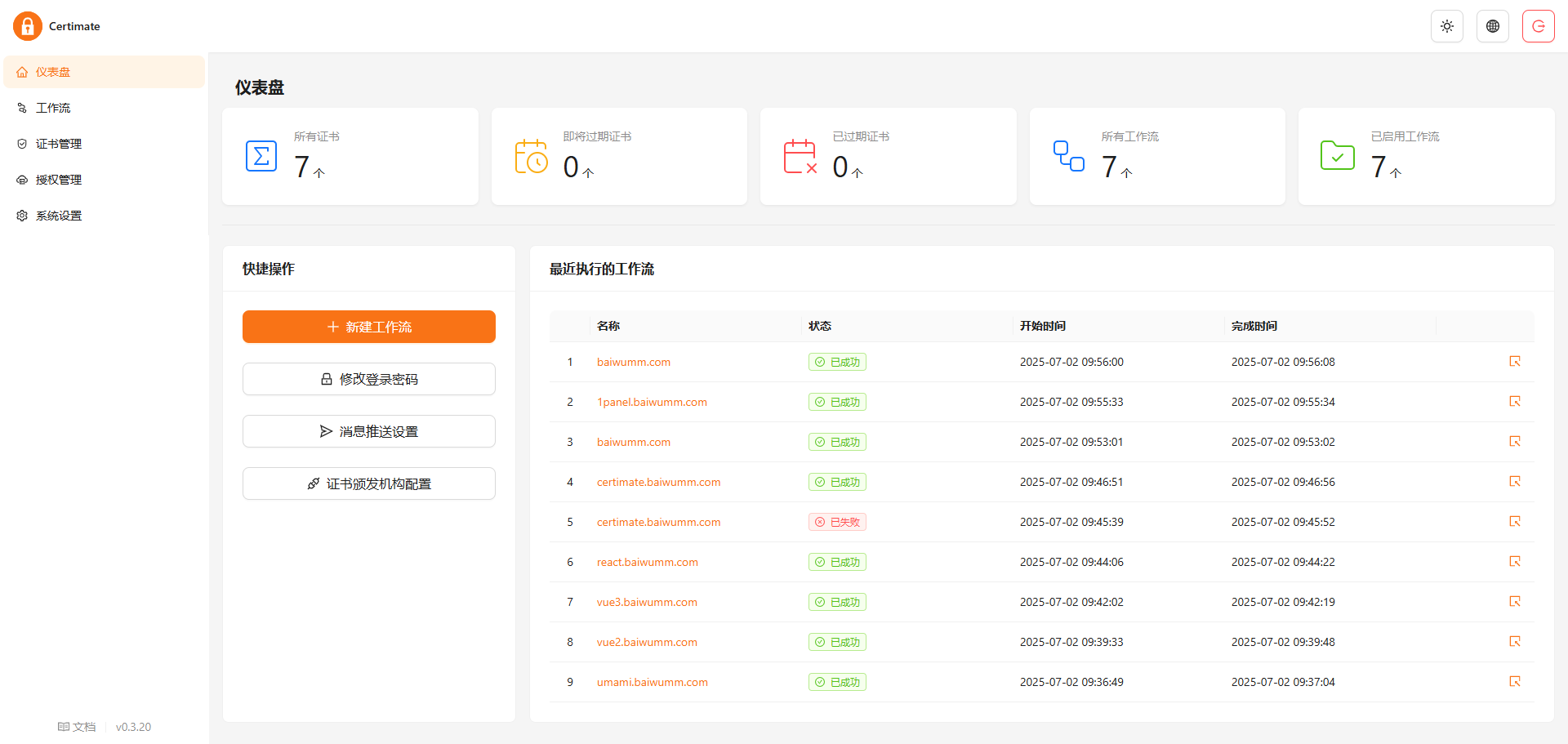Viewport: 1568px width, 744px height.
Task: View details icon for umami.baiwumm.com row
Action: [1515, 681]
